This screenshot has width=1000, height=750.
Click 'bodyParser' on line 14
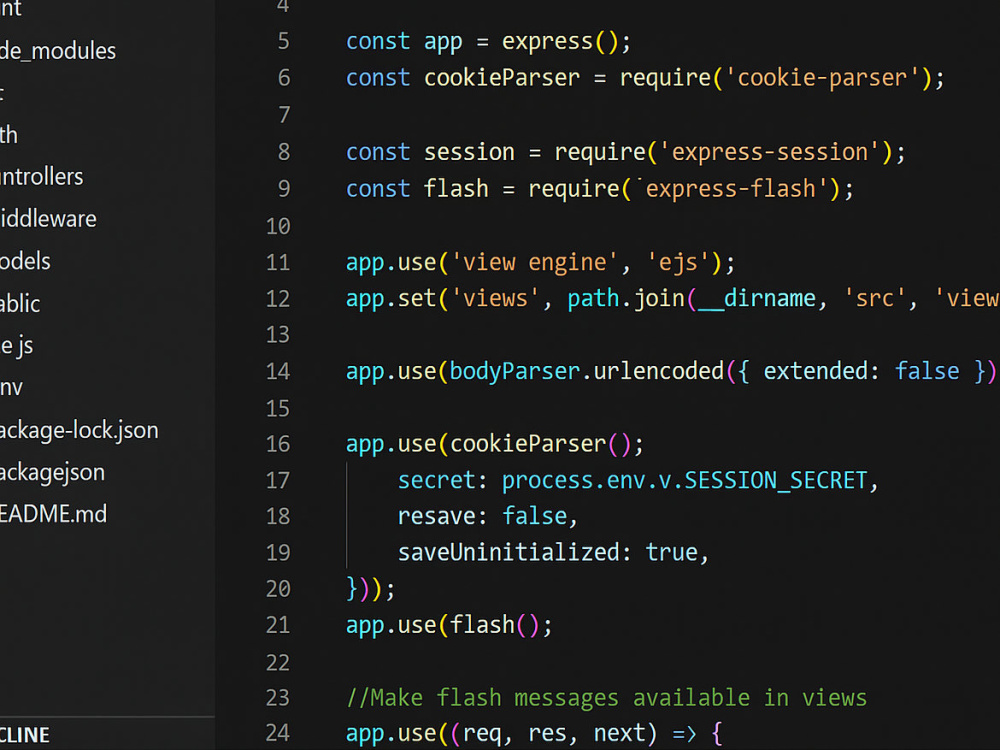[x=515, y=371]
